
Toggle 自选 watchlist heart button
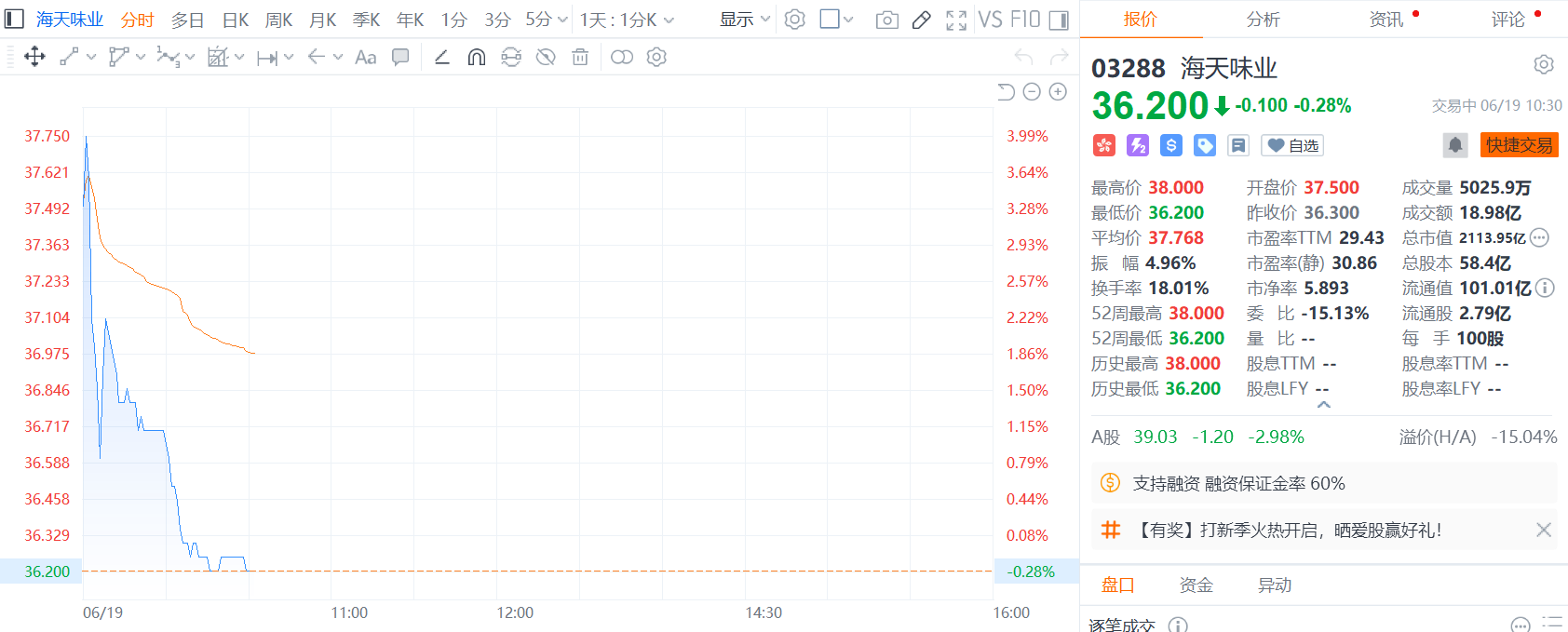(x=1292, y=145)
